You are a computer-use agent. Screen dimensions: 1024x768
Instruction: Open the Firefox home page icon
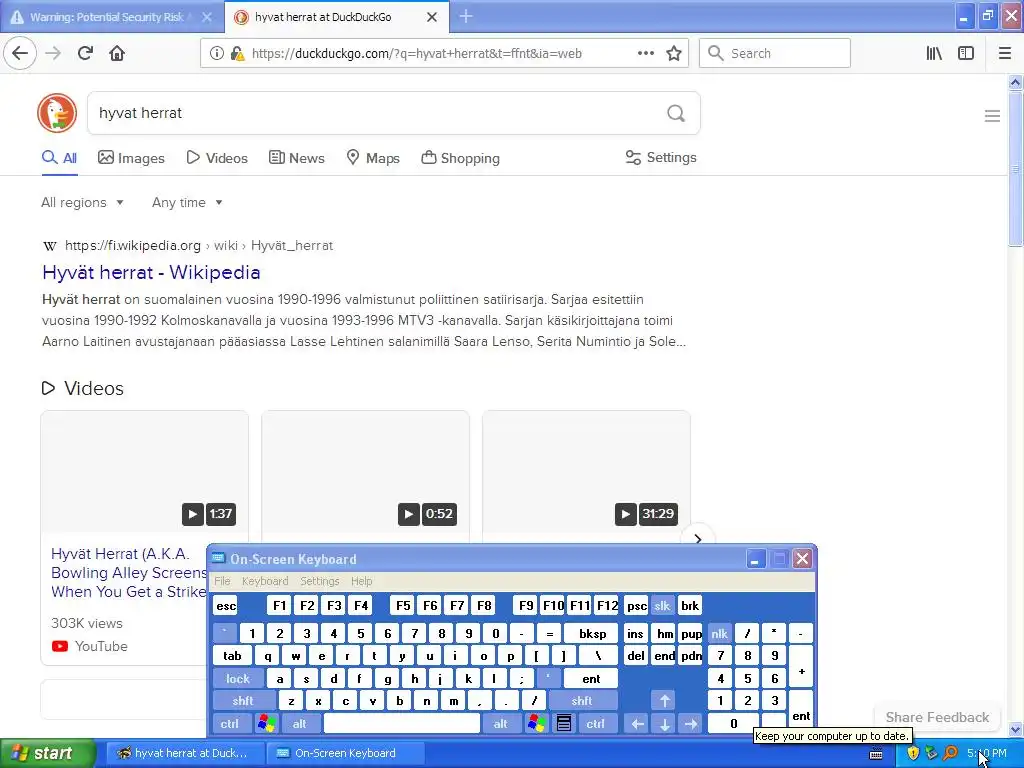coord(117,53)
